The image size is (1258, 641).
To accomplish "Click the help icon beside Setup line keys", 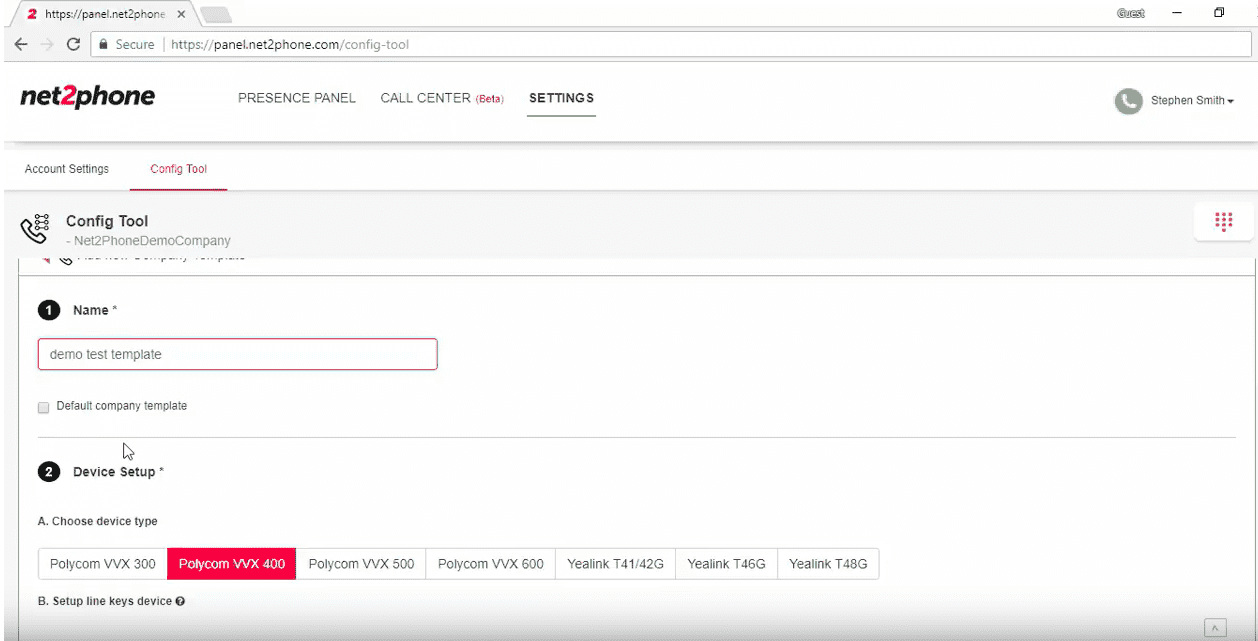I will pyautogui.click(x=180, y=602).
